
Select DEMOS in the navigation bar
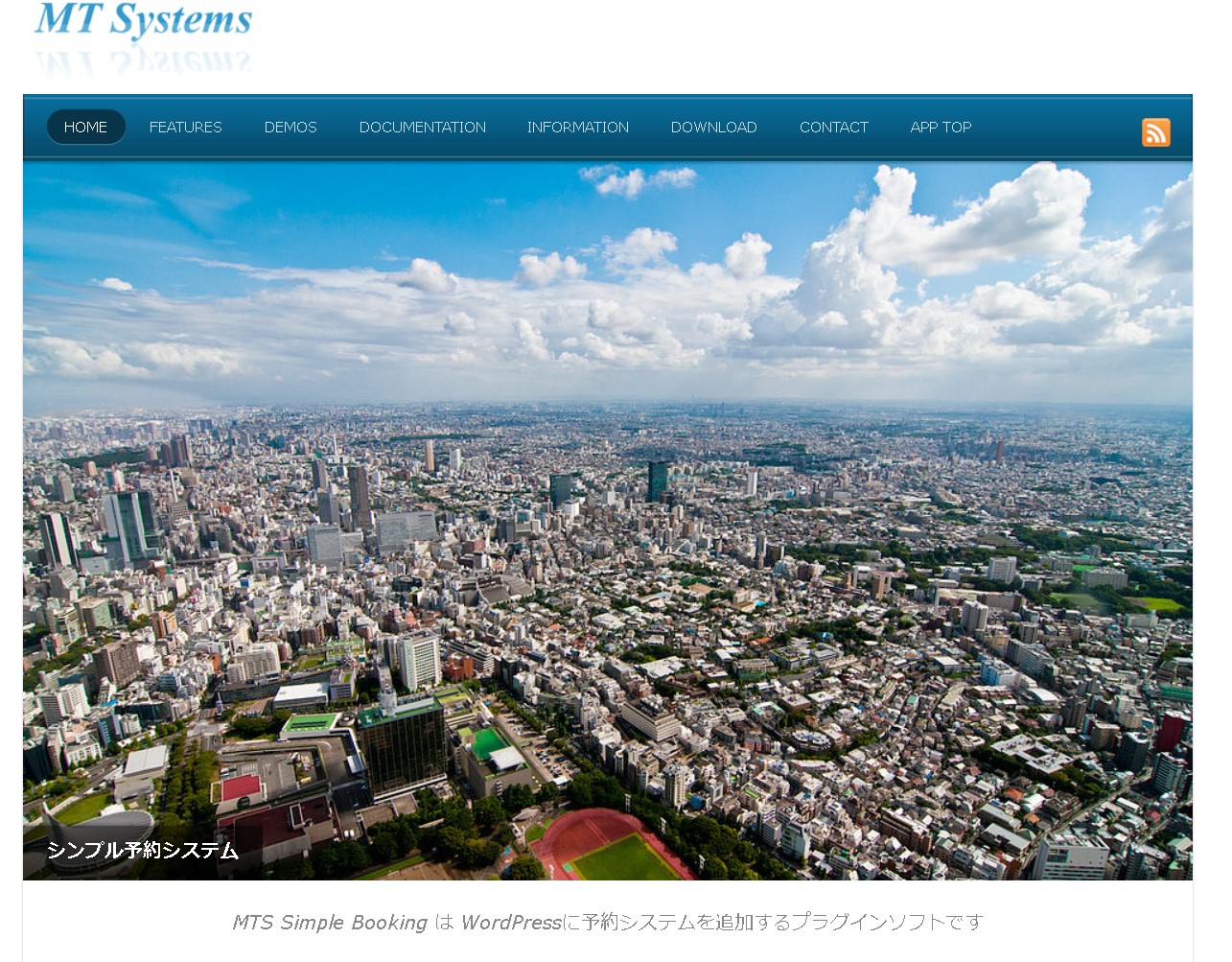291,128
